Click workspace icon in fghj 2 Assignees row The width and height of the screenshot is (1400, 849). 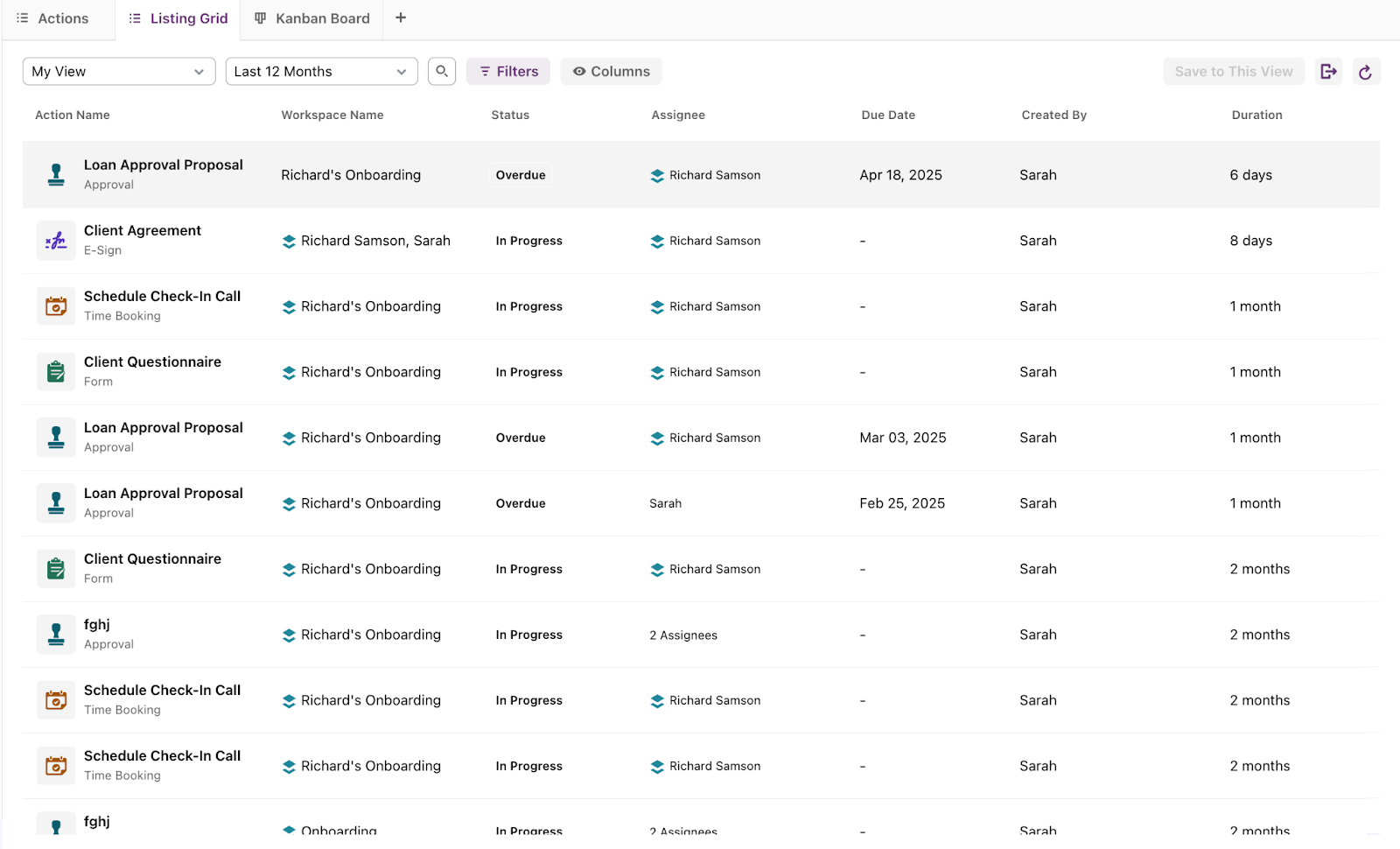point(289,635)
